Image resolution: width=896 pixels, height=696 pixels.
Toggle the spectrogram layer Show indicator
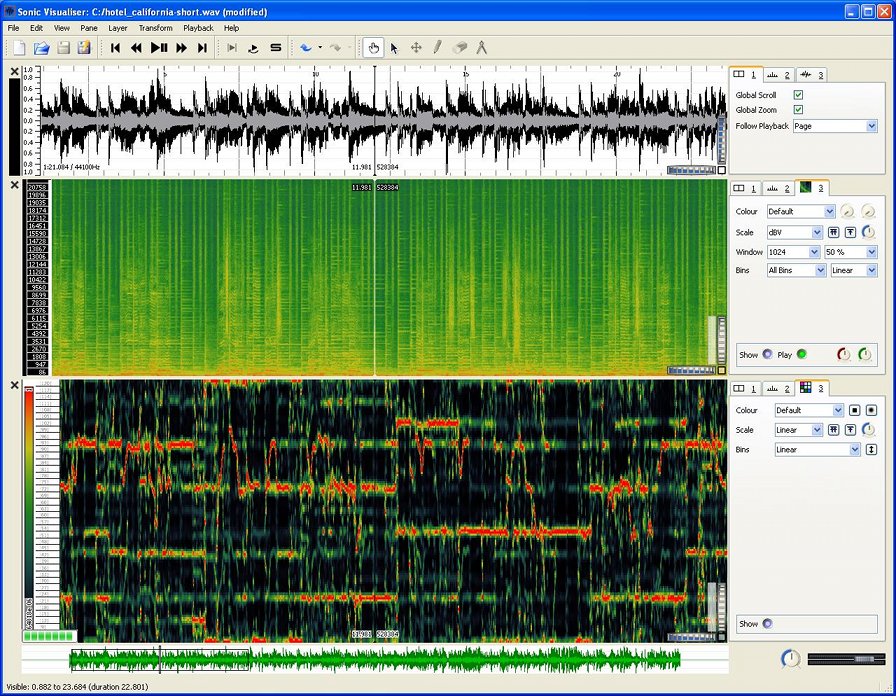click(767, 354)
